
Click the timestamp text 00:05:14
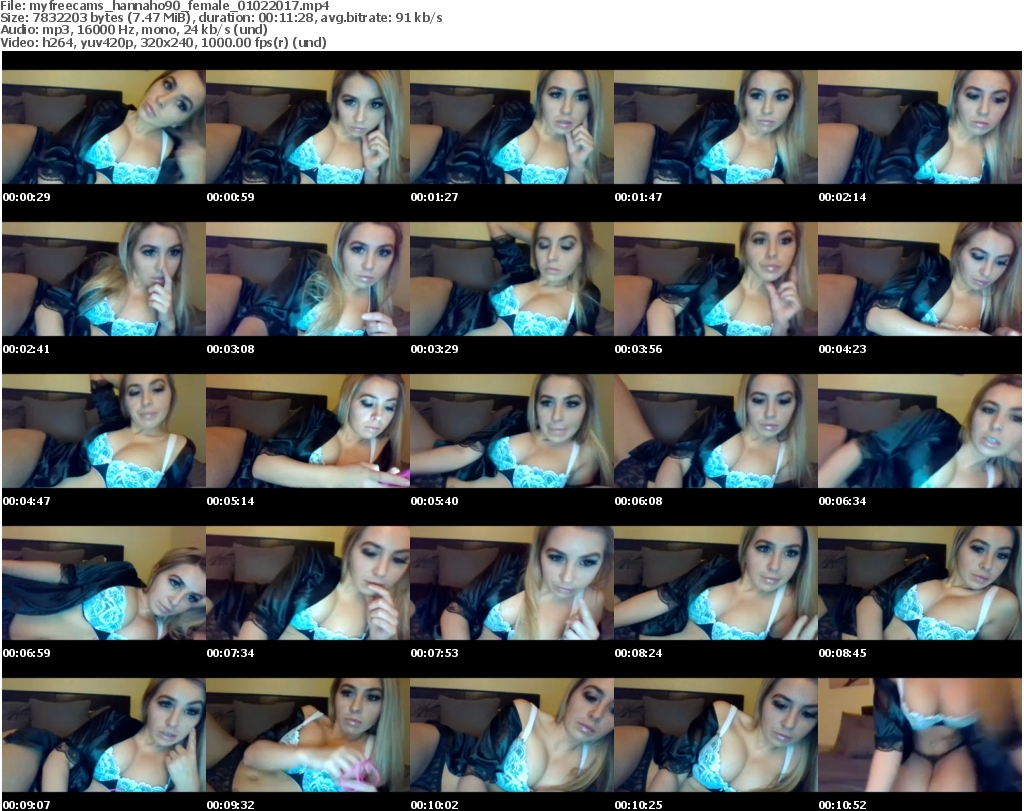(230, 501)
